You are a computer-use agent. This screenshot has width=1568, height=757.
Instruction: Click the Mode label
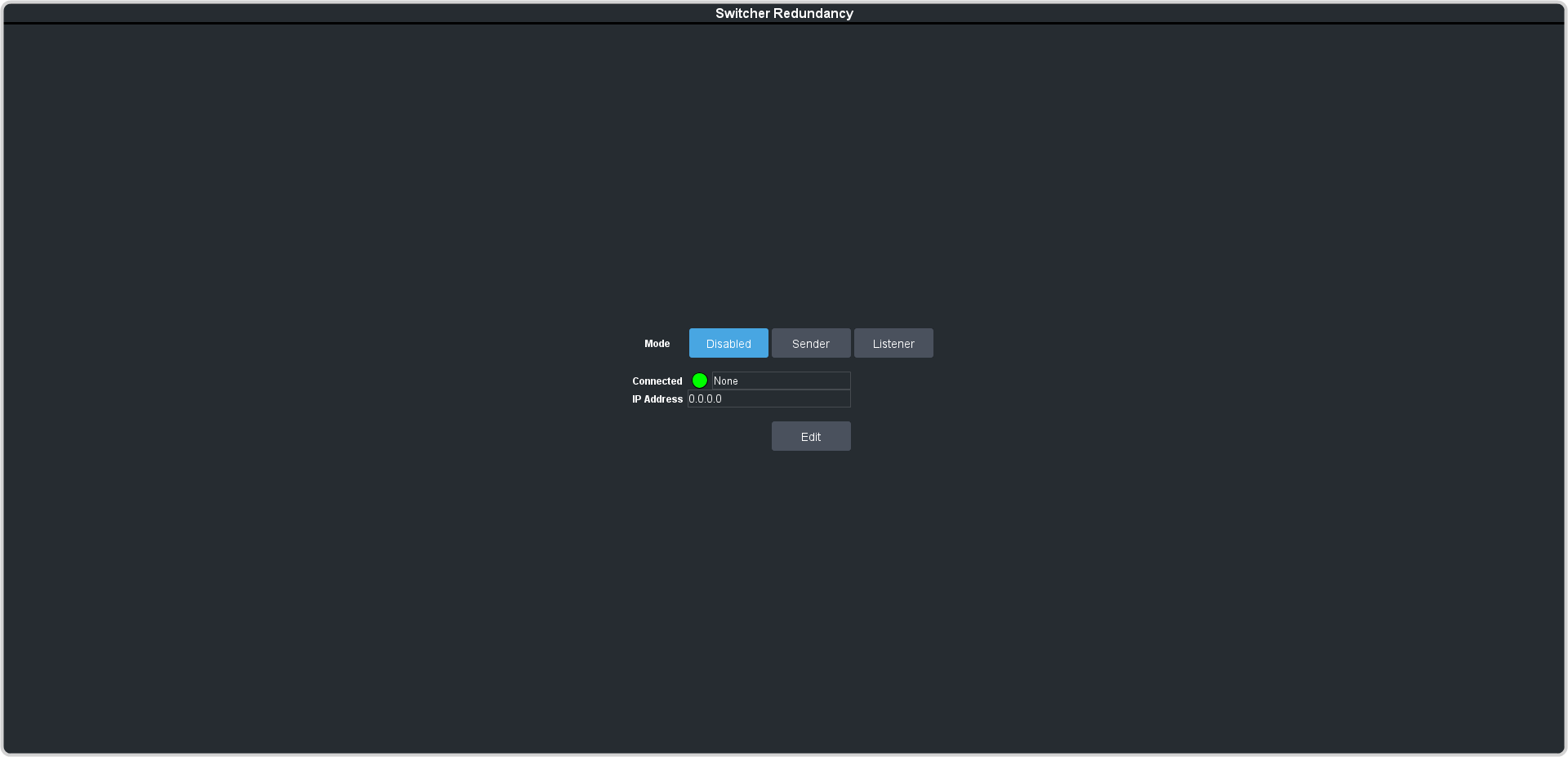pos(657,344)
